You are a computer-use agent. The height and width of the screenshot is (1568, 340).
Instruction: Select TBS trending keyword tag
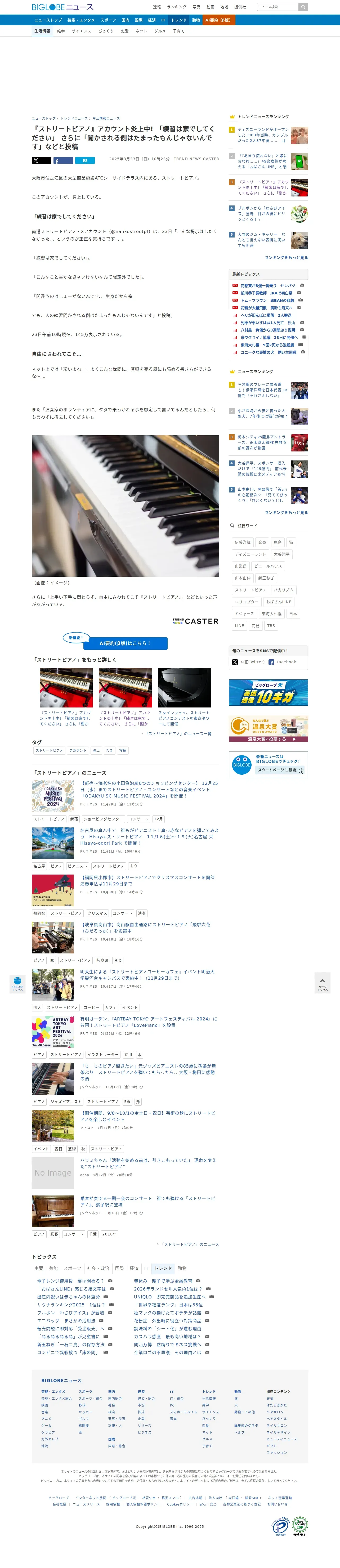point(271,626)
